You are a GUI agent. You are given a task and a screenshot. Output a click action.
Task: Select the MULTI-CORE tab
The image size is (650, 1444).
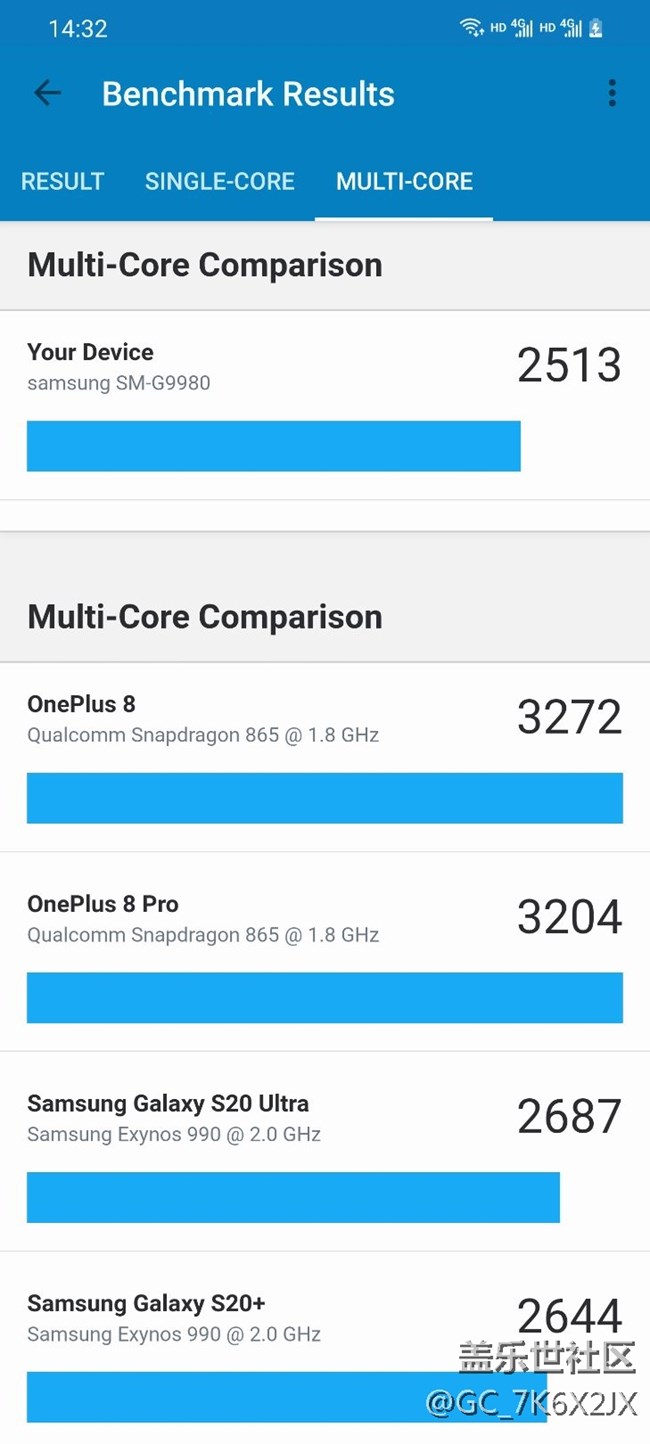(x=404, y=181)
